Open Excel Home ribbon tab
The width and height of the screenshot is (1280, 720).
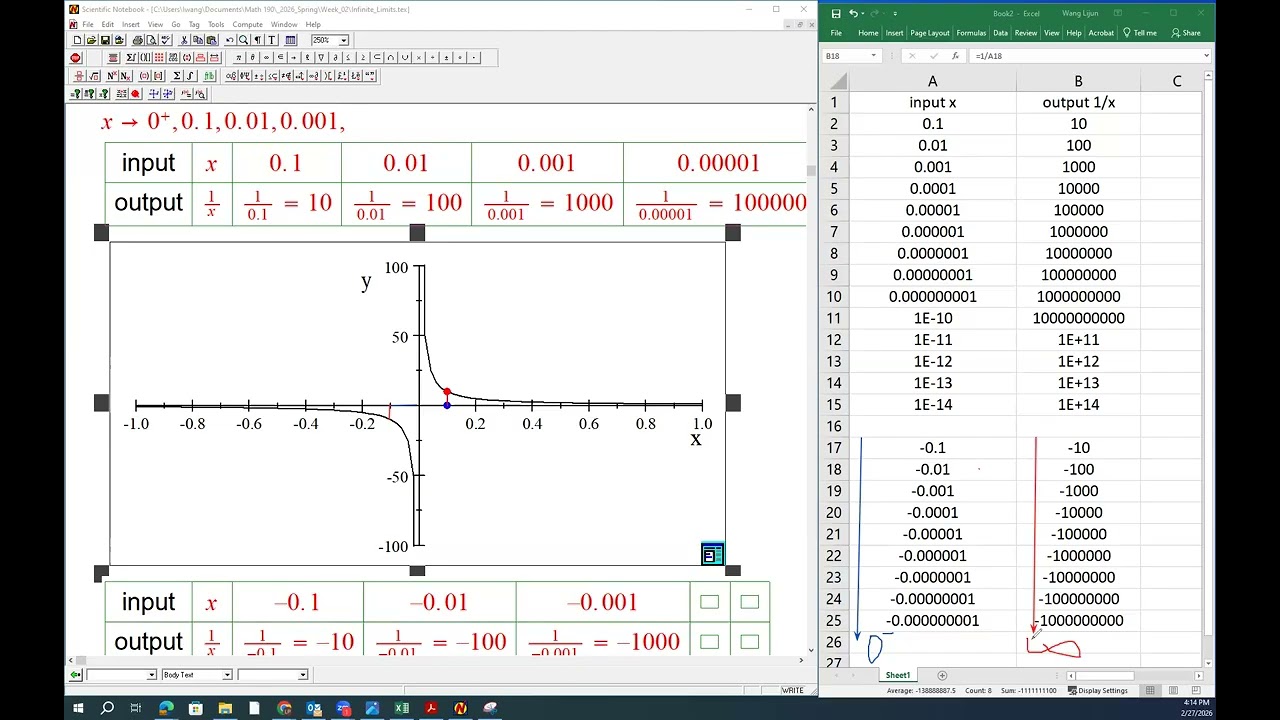click(x=868, y=33)
